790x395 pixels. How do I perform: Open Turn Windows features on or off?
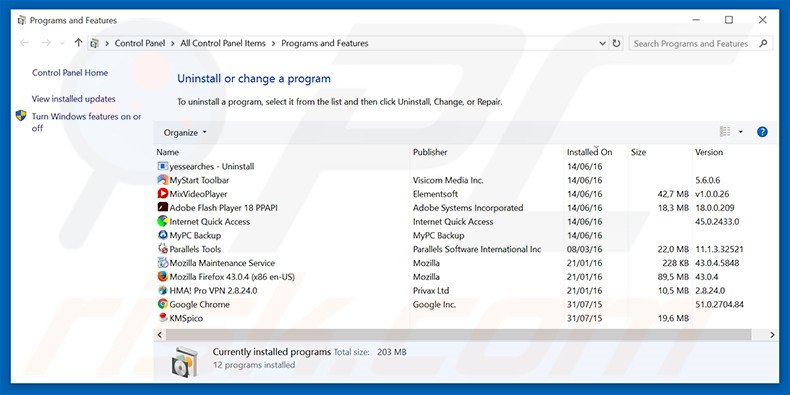tap(87, 122)
